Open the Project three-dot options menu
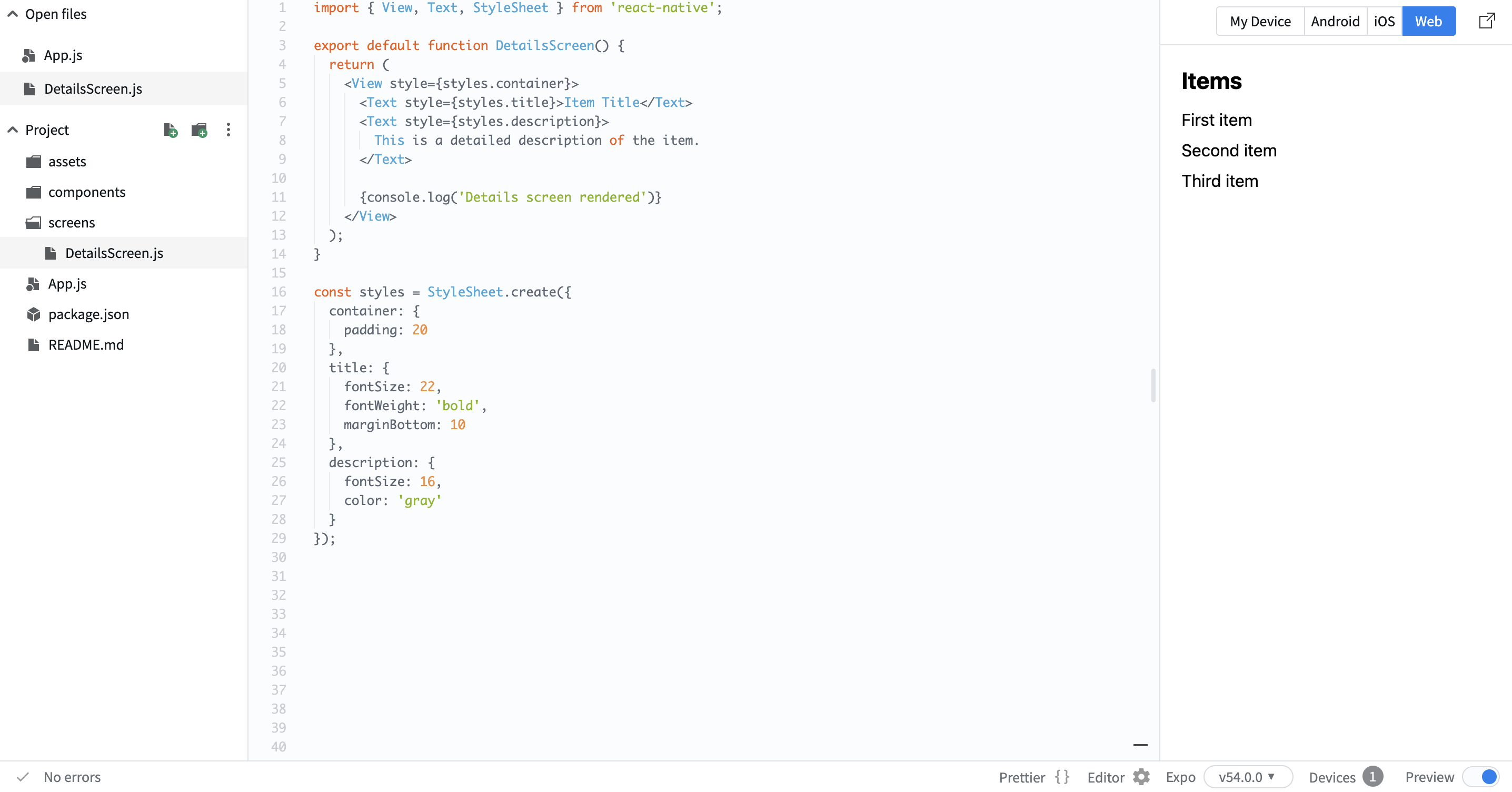1512x792 pixels. [x=228, y=130]
